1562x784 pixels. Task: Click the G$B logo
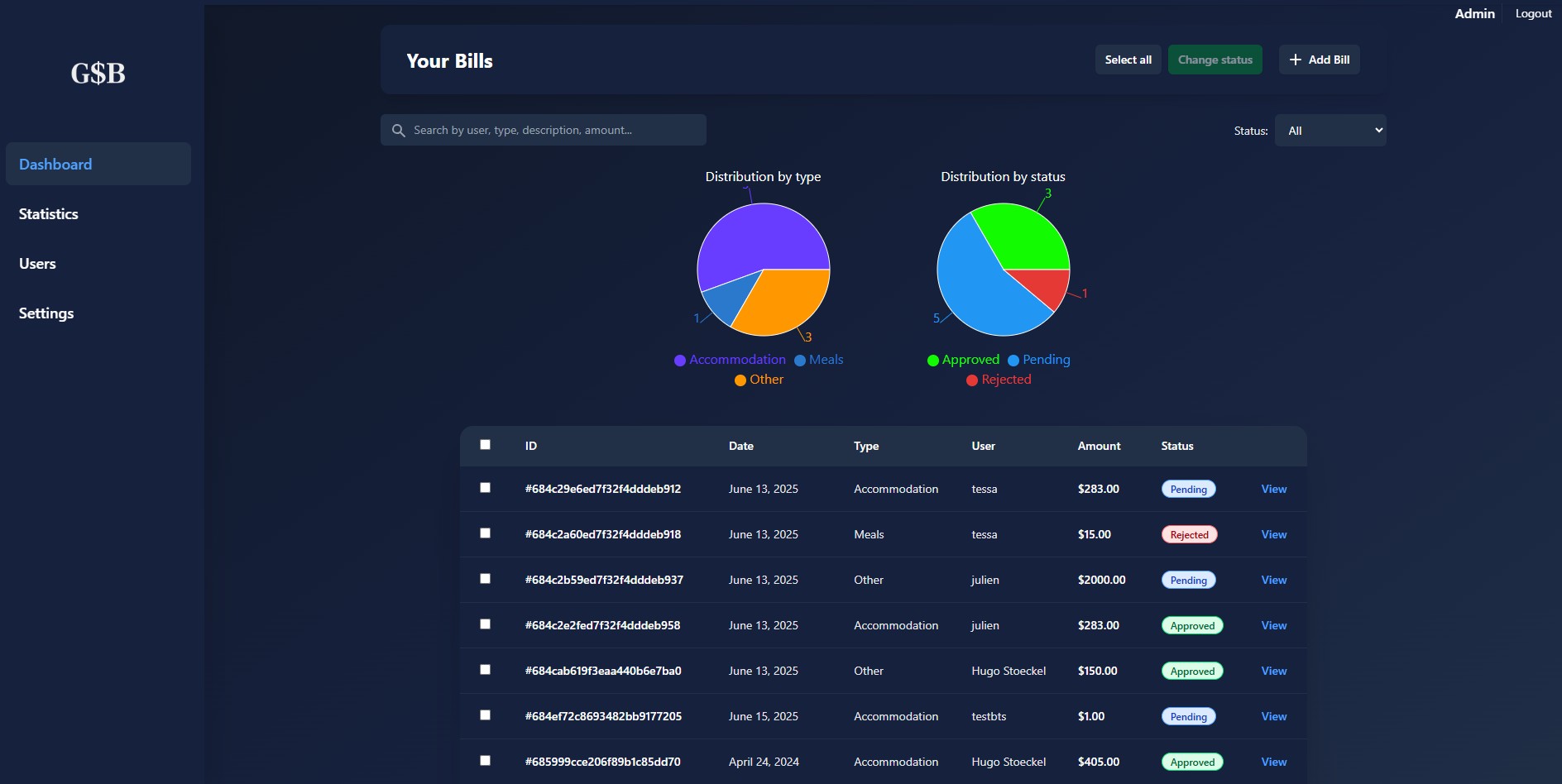(x=98, y=74)
